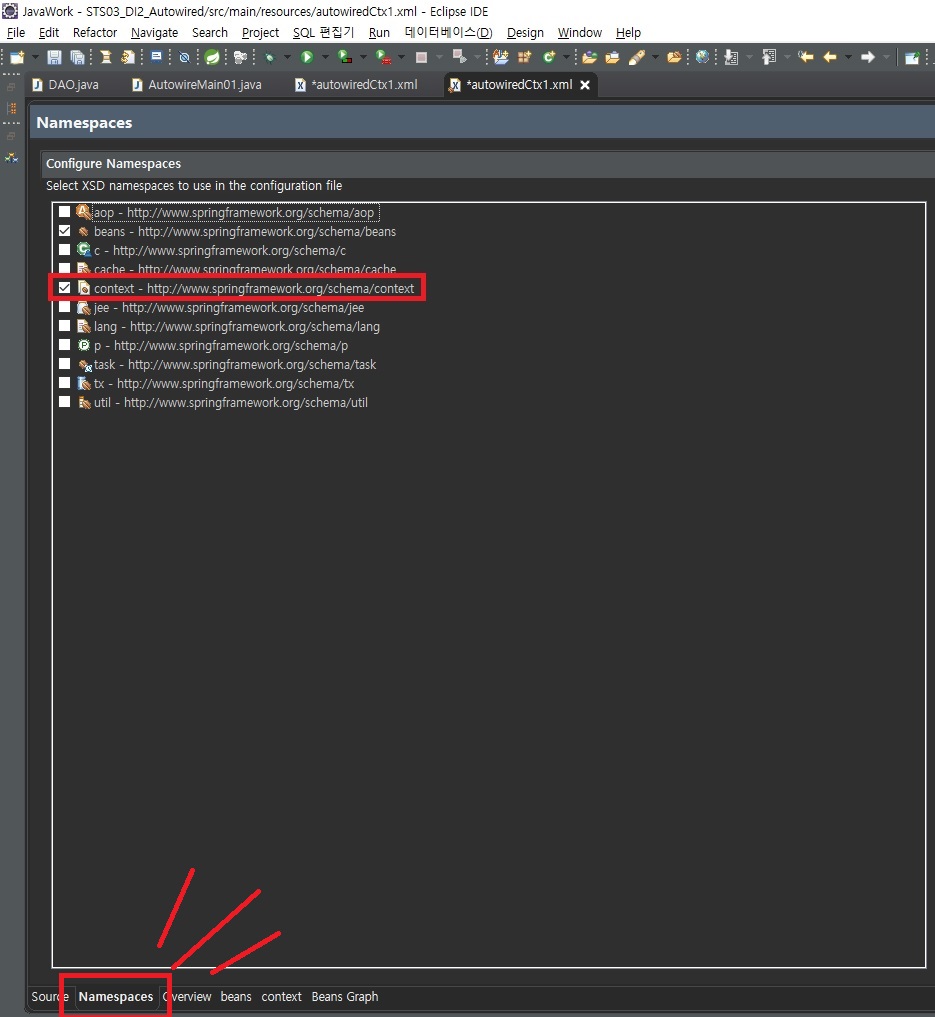The image size is (935, 1017).
Task: Open the Back history dropdown arrow
Action: [848, 57]
